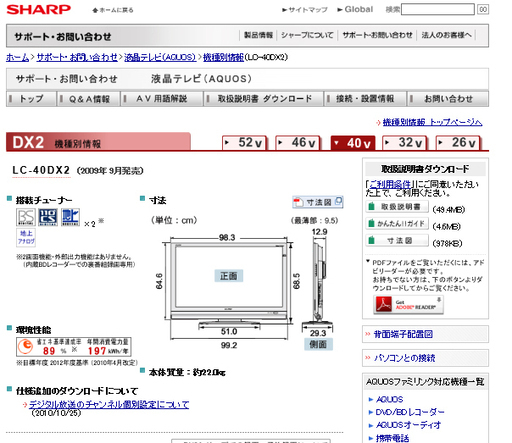
Task: Click the search input field
Action: pyautogui.click(x=438, y=9)
